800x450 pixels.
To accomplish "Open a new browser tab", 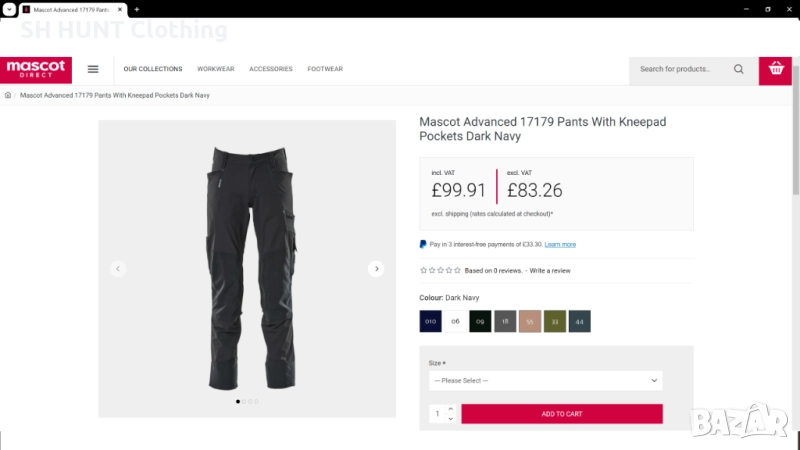I will (x=136, y=9).
